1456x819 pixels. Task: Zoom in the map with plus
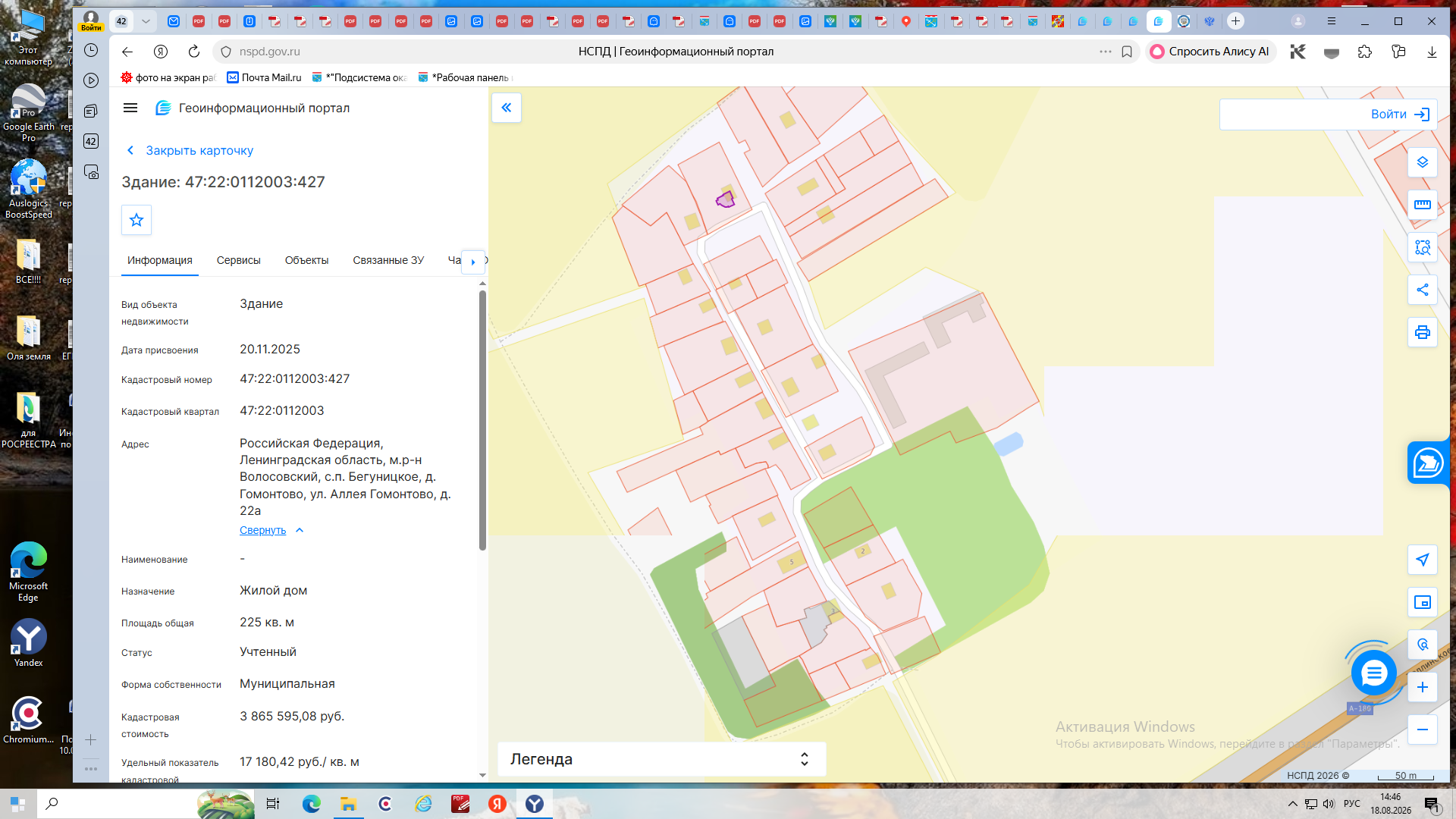[x=1422, y=687]
